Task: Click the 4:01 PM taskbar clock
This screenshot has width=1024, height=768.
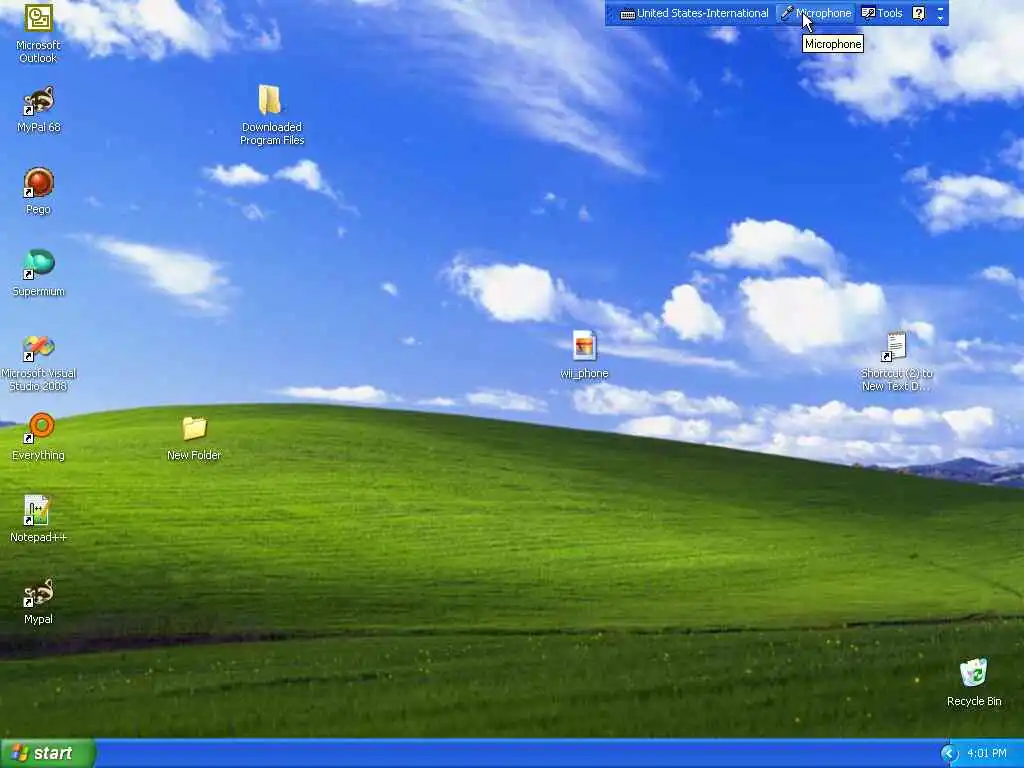Action: tap(987, 754)
